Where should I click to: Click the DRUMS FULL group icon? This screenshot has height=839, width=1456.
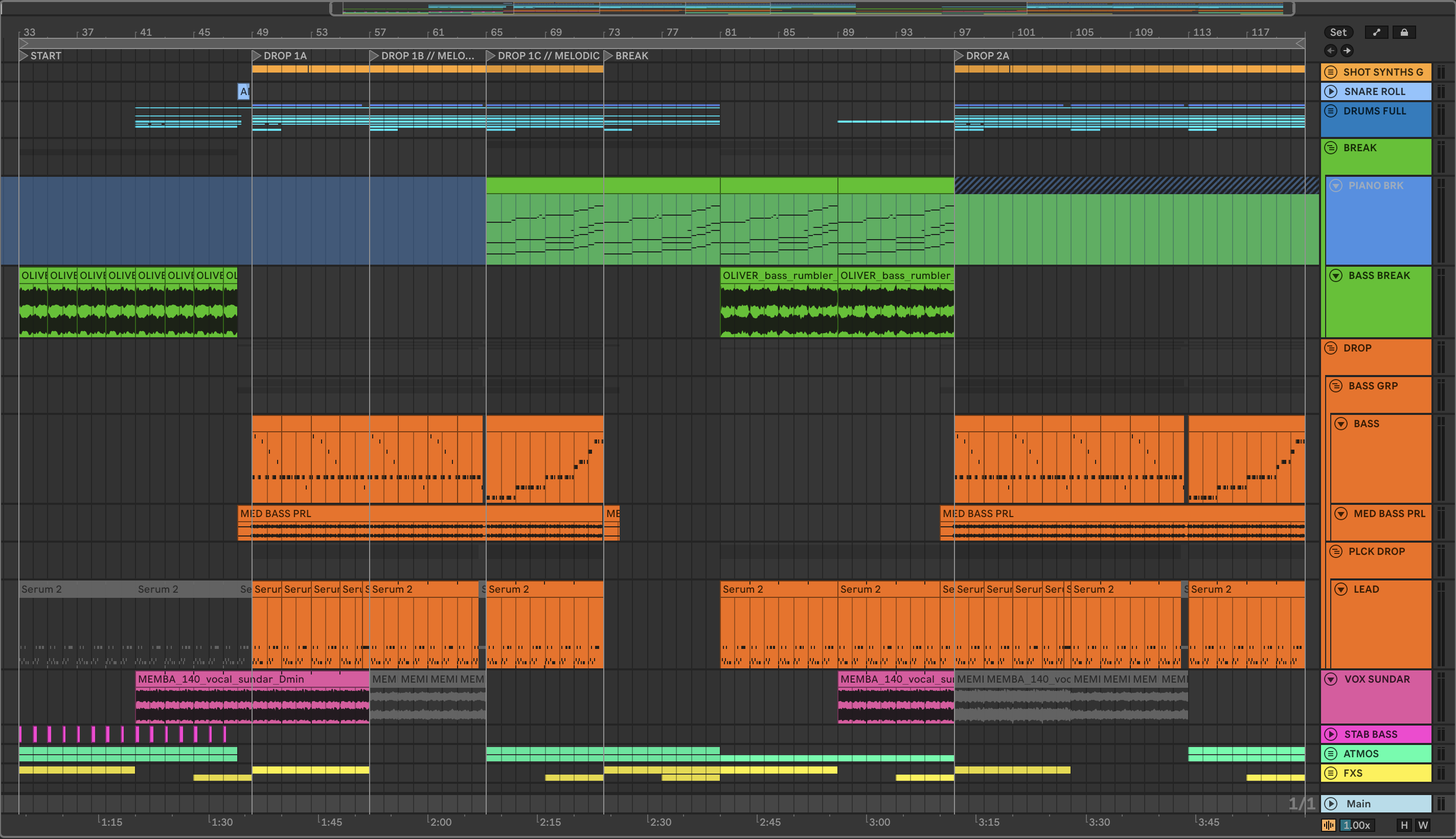point(1331,111)
